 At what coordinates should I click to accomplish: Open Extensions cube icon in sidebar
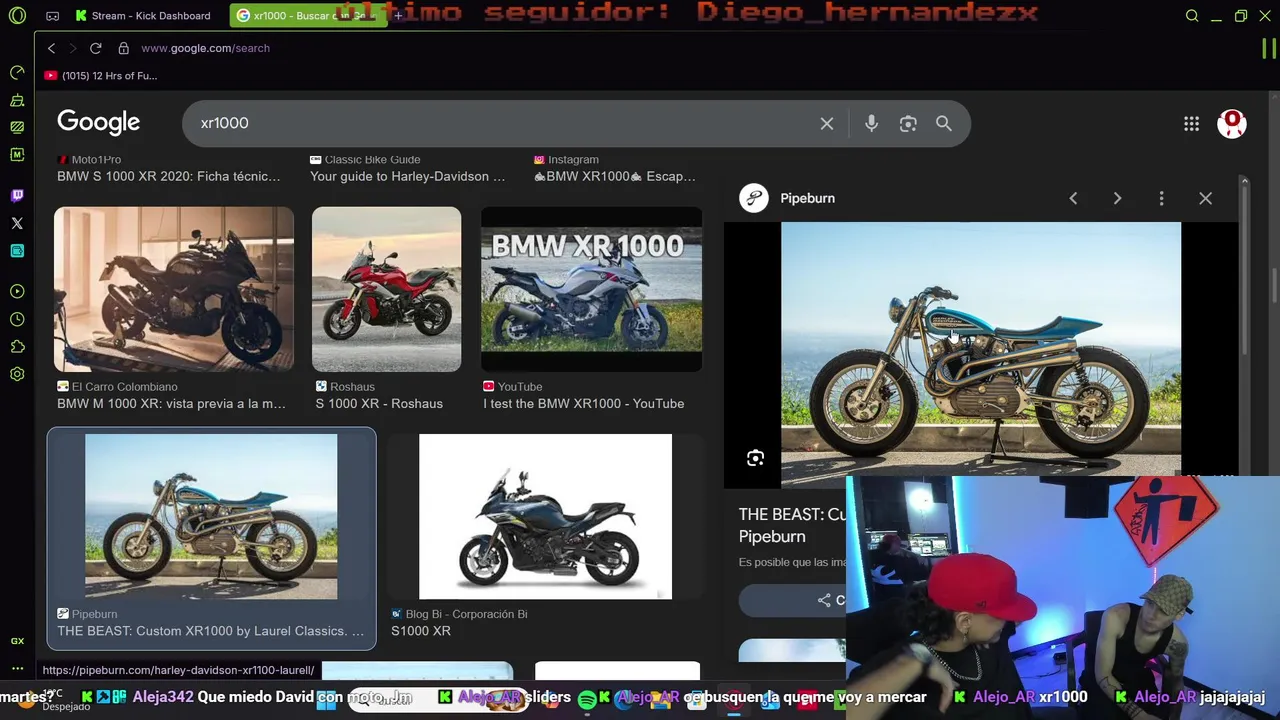[17, 347]
